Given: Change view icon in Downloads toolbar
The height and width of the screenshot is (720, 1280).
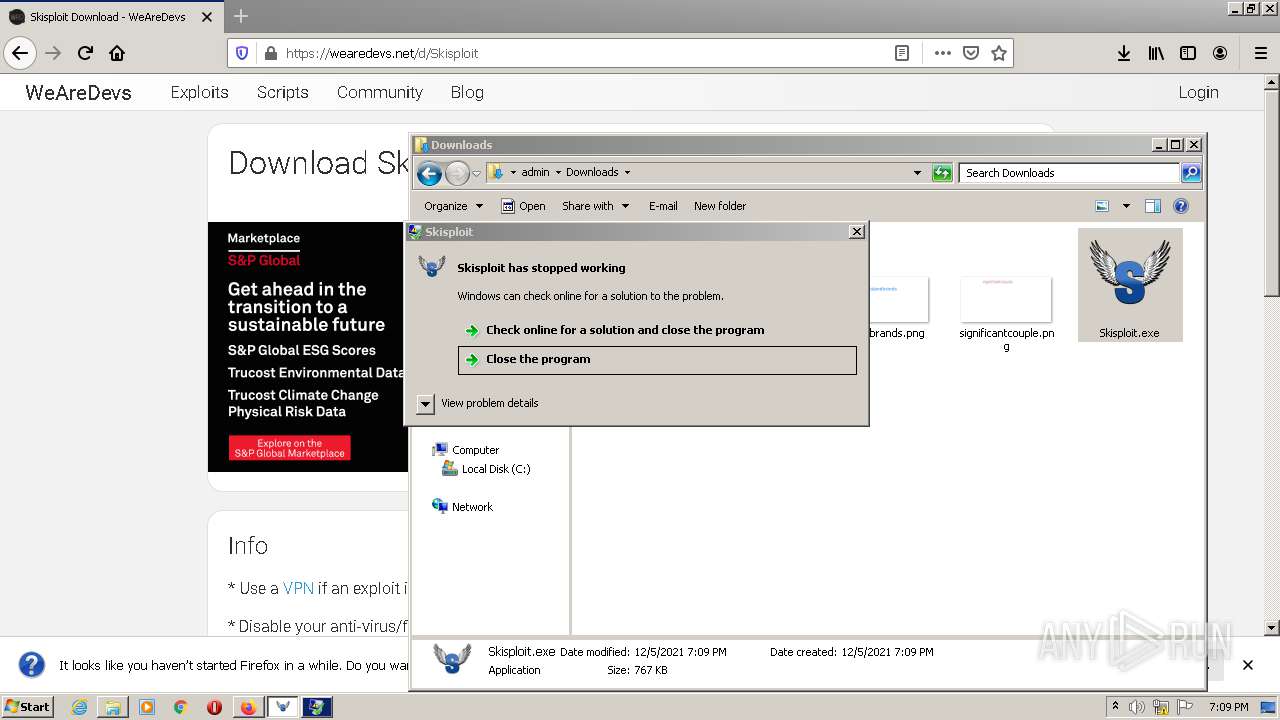Looking at the screenshot, I should (1102, 206).
